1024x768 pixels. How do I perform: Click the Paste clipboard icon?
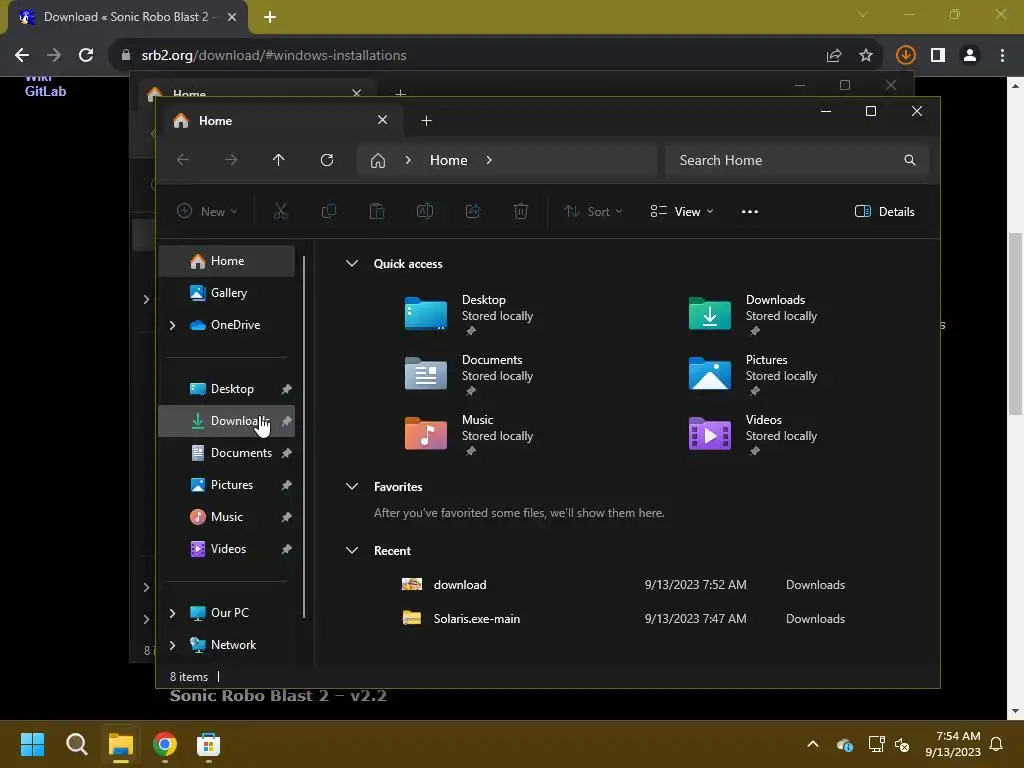377,211
